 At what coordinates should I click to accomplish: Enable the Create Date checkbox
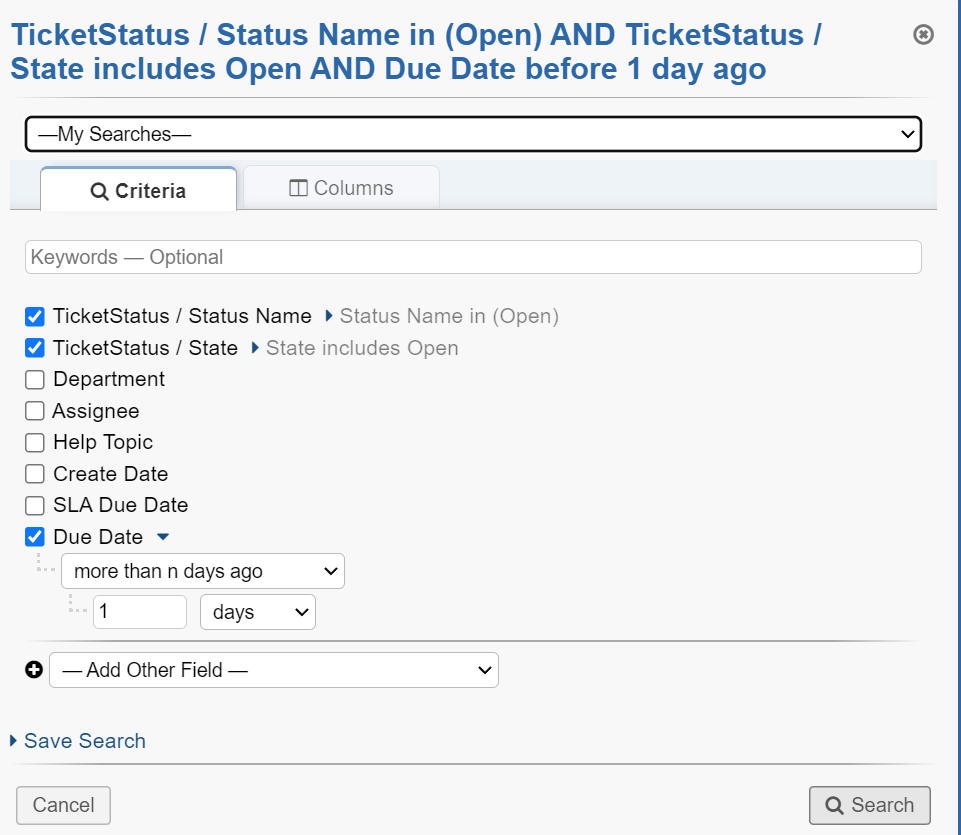click(x=35, y=474)
